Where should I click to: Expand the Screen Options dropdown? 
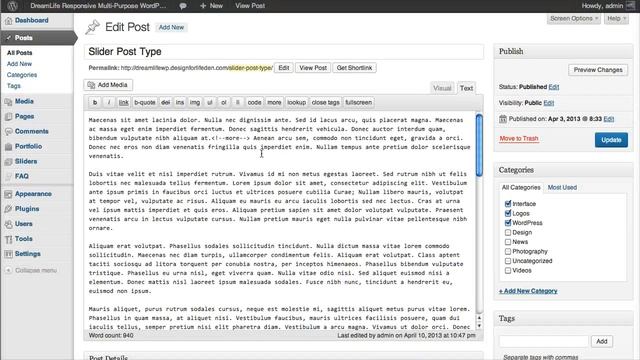[574, 18]
